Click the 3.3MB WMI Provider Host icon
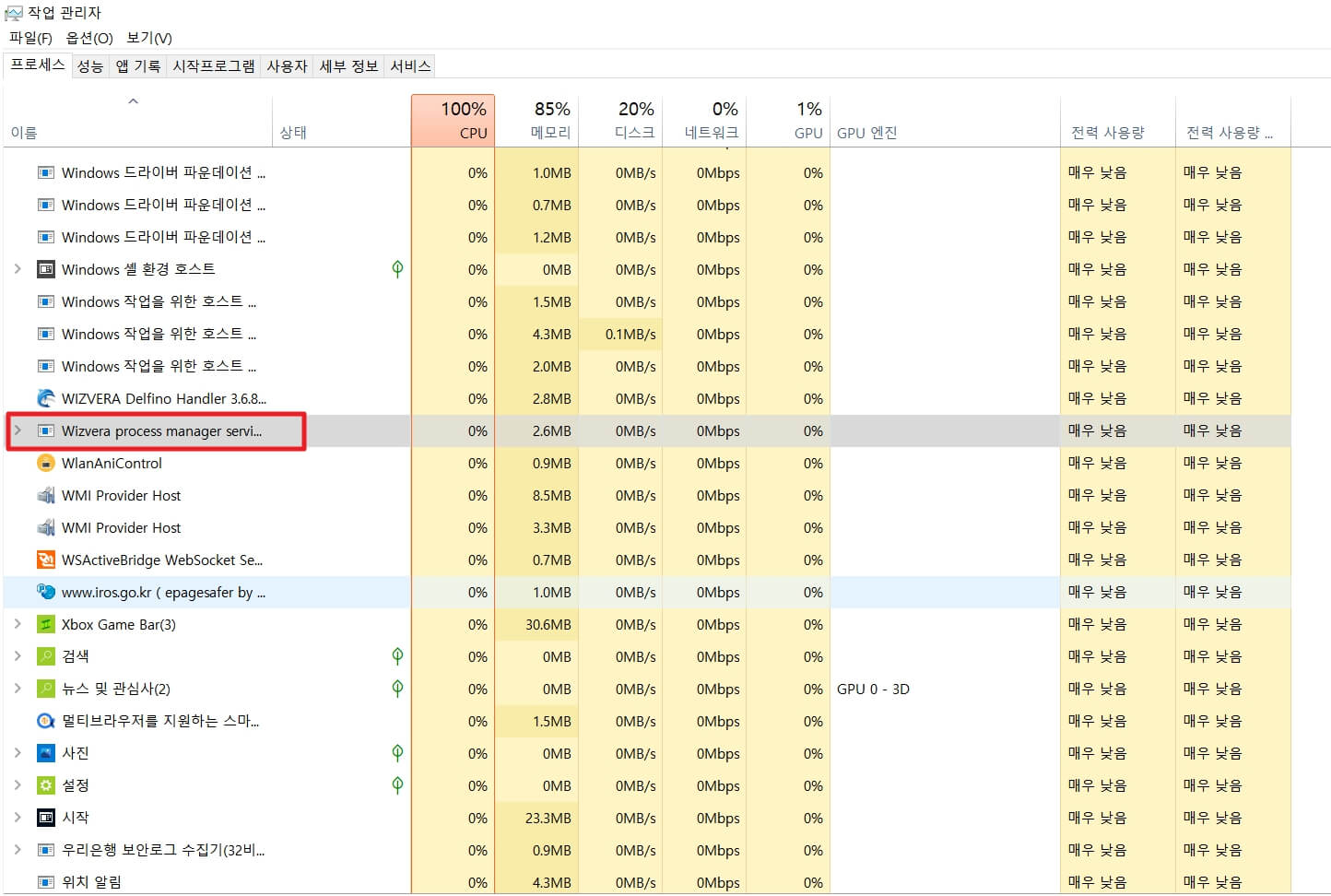The image size is (1331, 896). (45, 527)
